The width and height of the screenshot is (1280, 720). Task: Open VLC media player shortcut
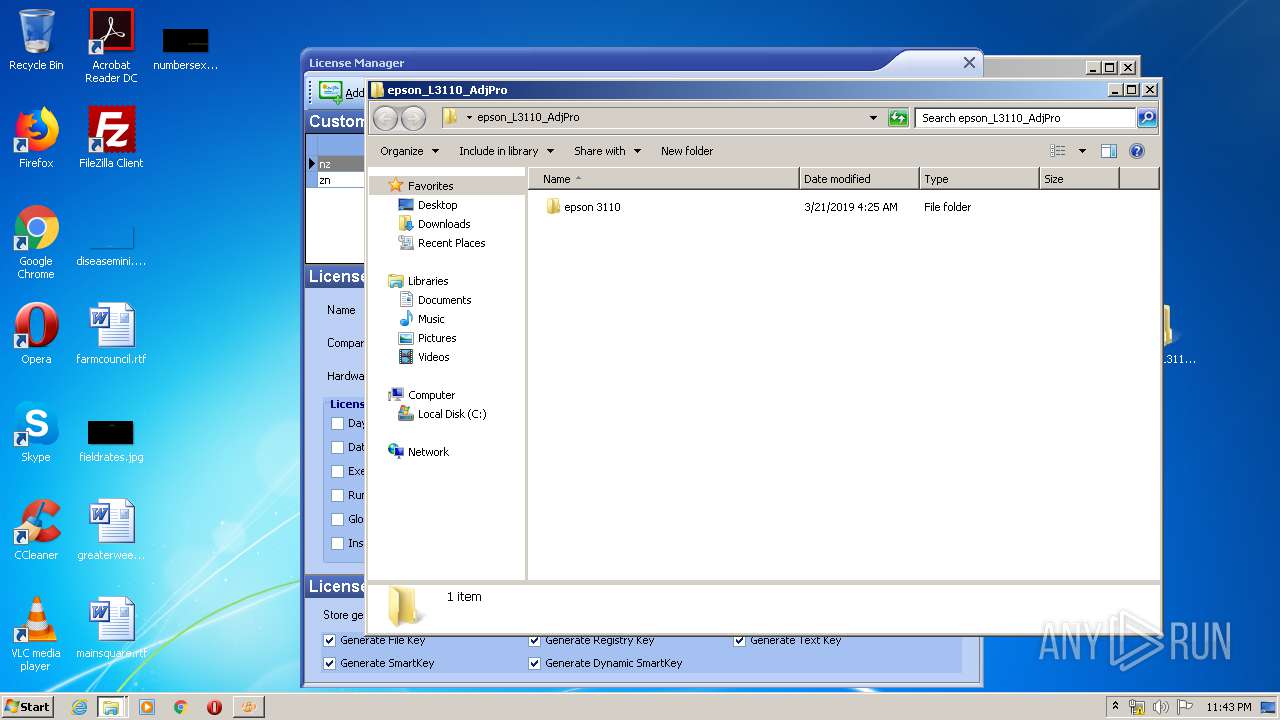pos(36,634)
